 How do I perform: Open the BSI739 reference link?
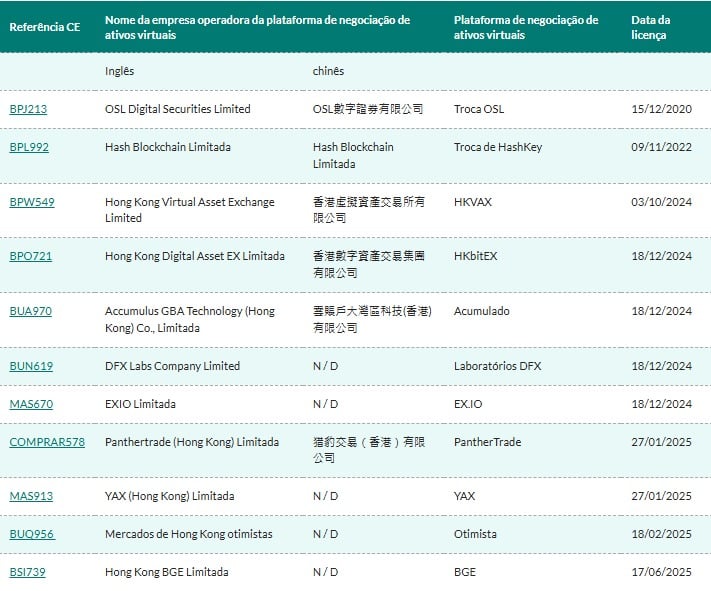tap(27, 572)
